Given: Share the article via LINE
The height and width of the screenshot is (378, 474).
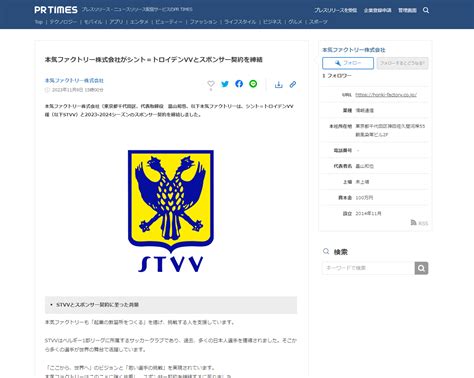Looking at the screenshot, I should [x=253, y=84].
